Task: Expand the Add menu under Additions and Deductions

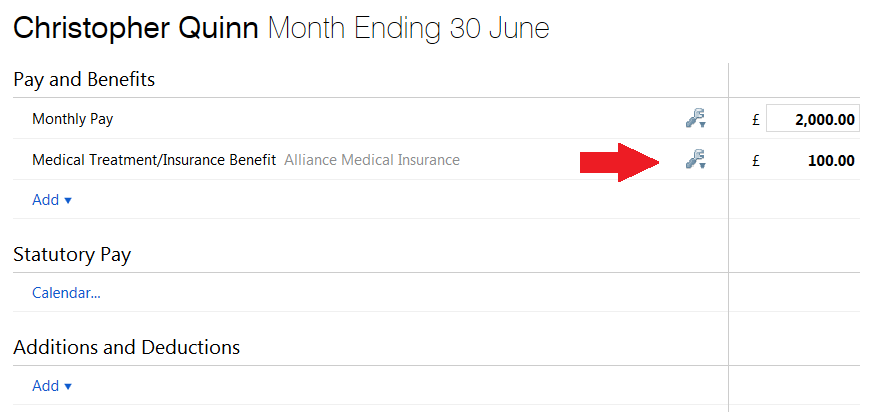Action: [52, 386]
